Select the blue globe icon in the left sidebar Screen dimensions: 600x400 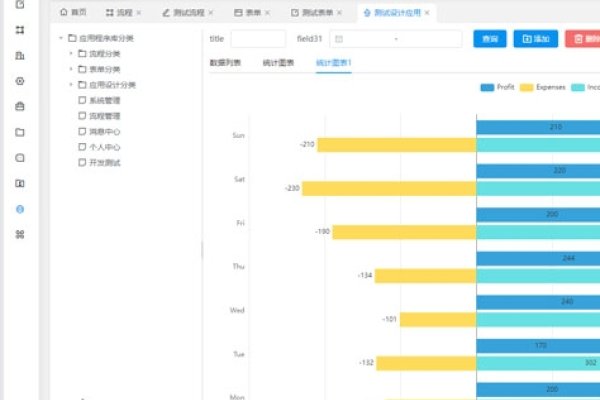[x=20, y=209]
